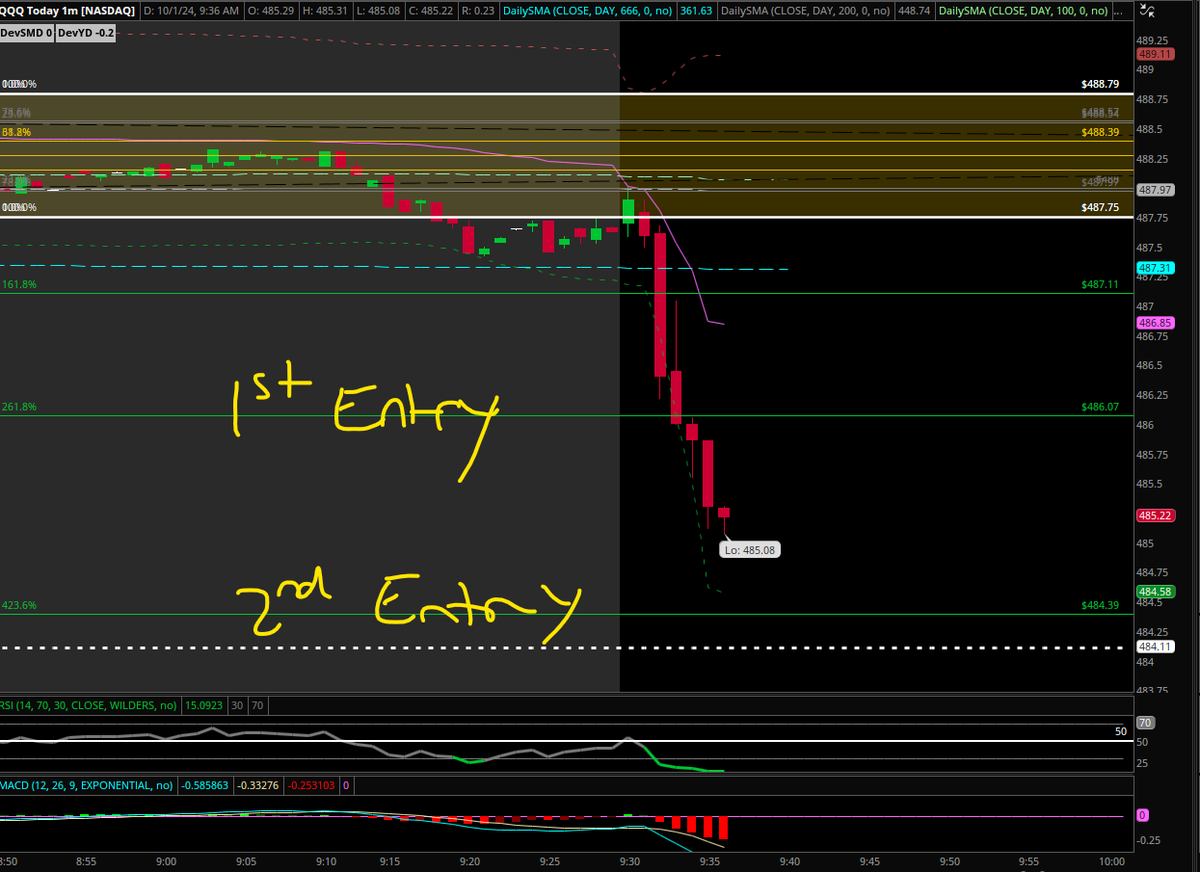Viewport: 1200px width, 872px height.
Task: Click the DailySMA 666 value 361.63
Action: click(x=695, y=11)
